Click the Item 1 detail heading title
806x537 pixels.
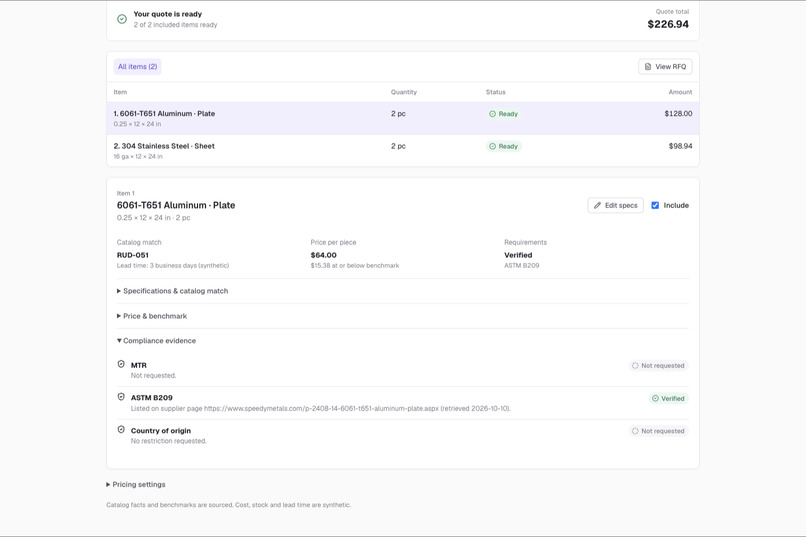(x=176, y=205)
